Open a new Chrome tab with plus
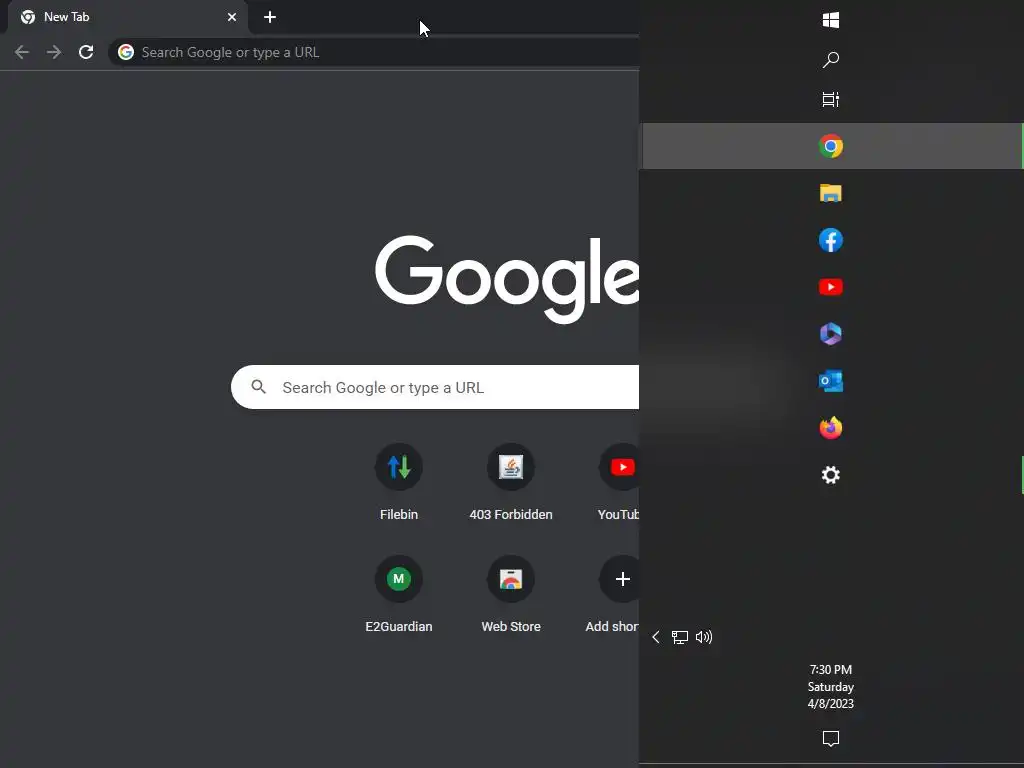The width and height of the screenshot is (1024, 768). [270, 17]
